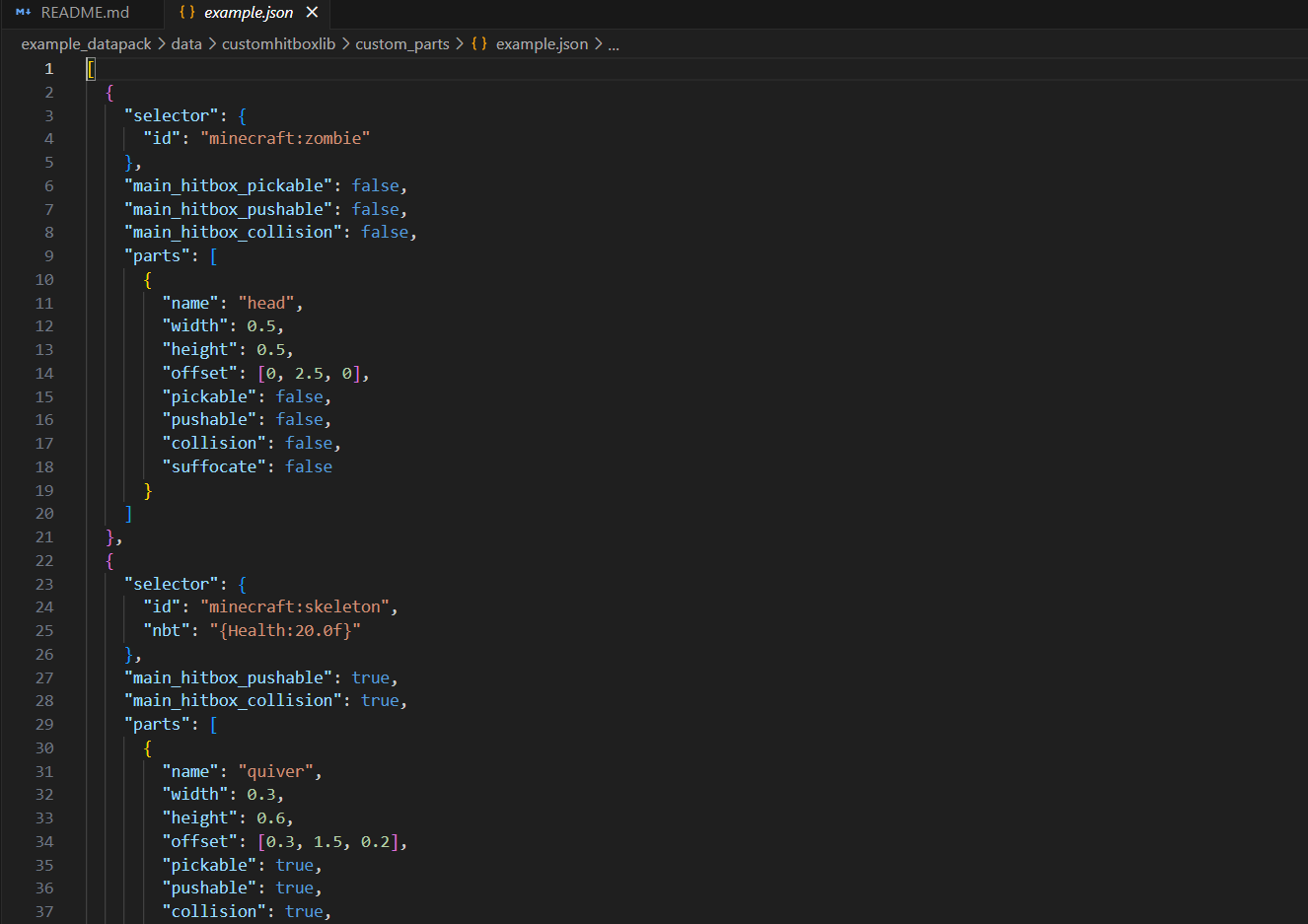
Task: Click the 0.6 height value on line 33
Action: click(271, 818)
